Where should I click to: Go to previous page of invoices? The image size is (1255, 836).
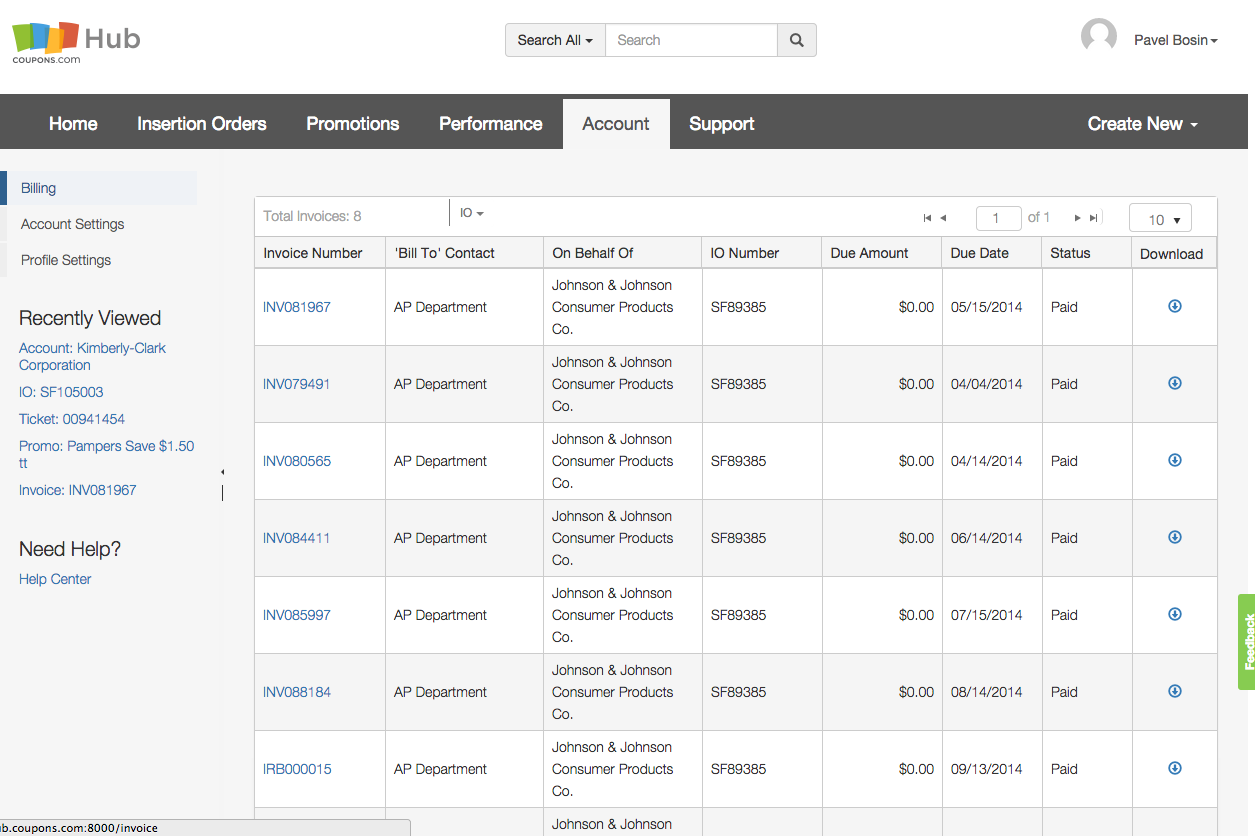click(x=943, y=218)
